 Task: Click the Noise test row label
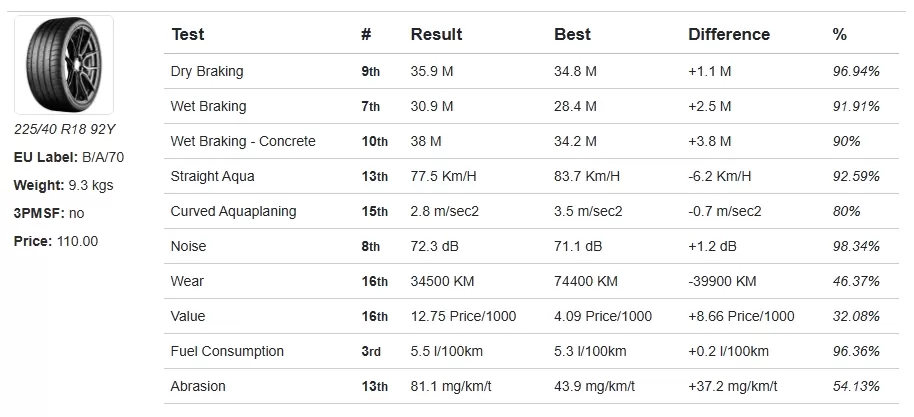(188, 247)
